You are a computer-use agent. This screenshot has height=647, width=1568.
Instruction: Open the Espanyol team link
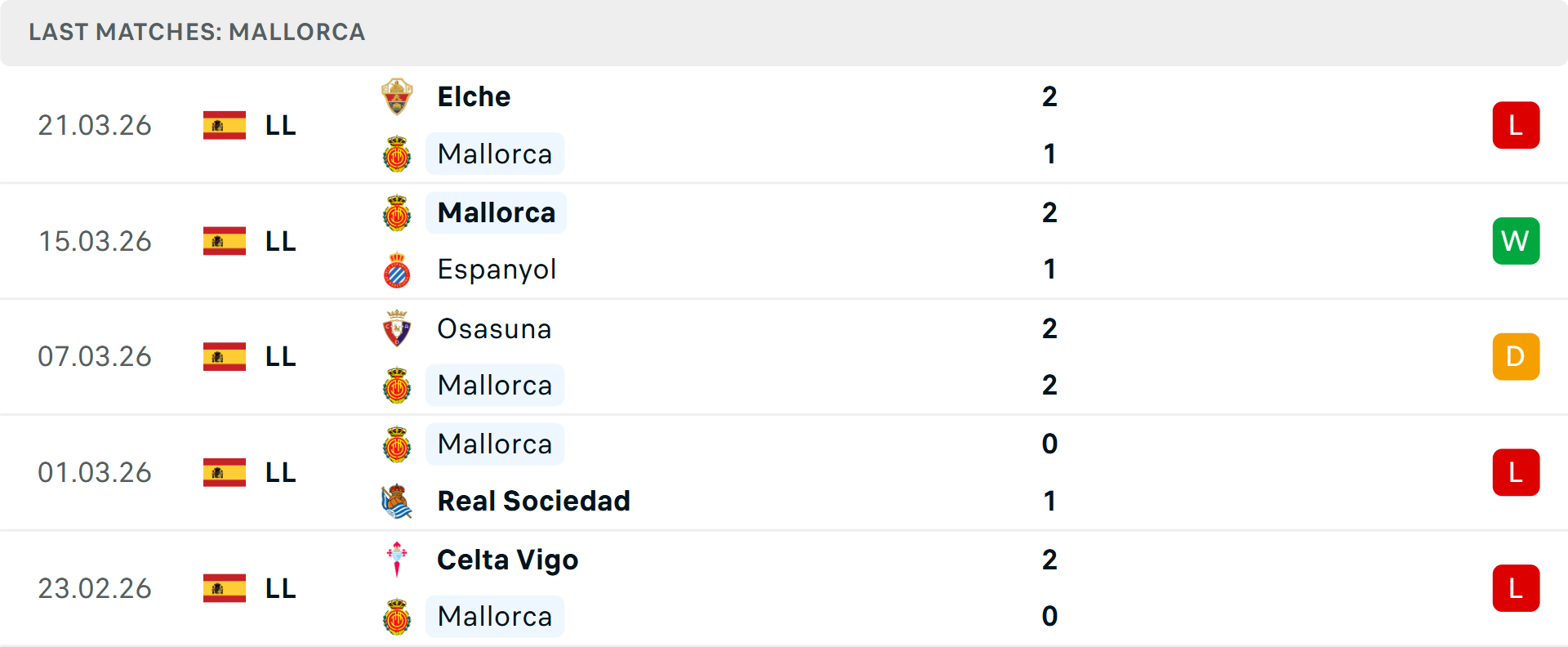coord(497,270)
